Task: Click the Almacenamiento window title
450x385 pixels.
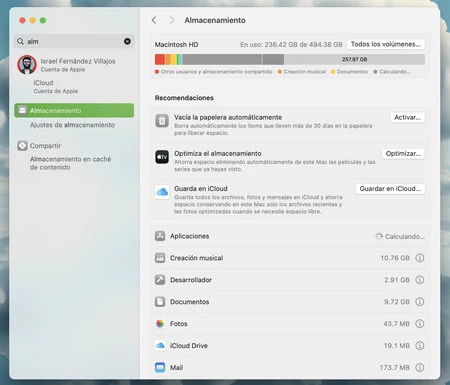Action: [x=215, y=20]
